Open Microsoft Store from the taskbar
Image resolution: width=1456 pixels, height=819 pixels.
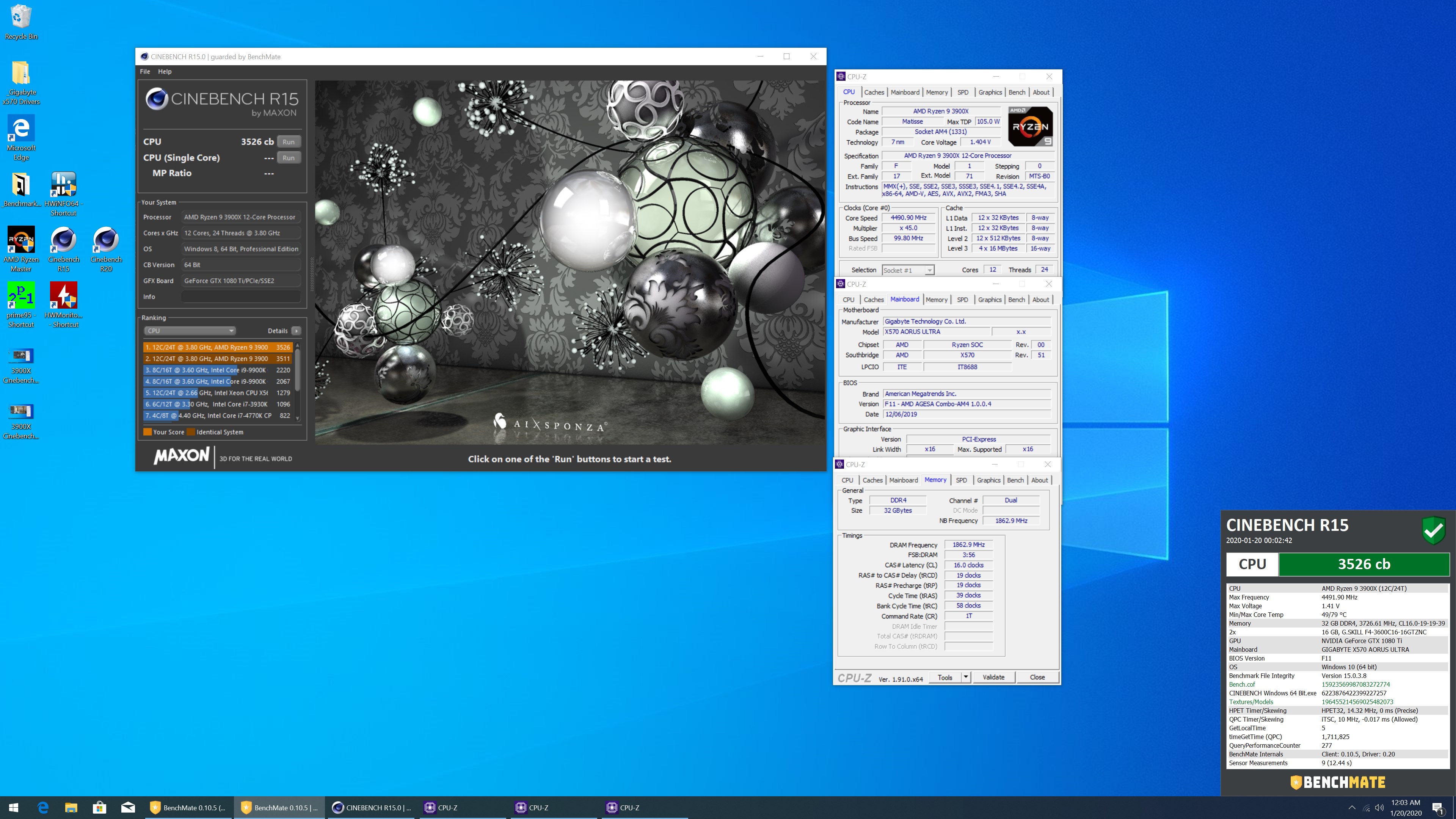99,808
